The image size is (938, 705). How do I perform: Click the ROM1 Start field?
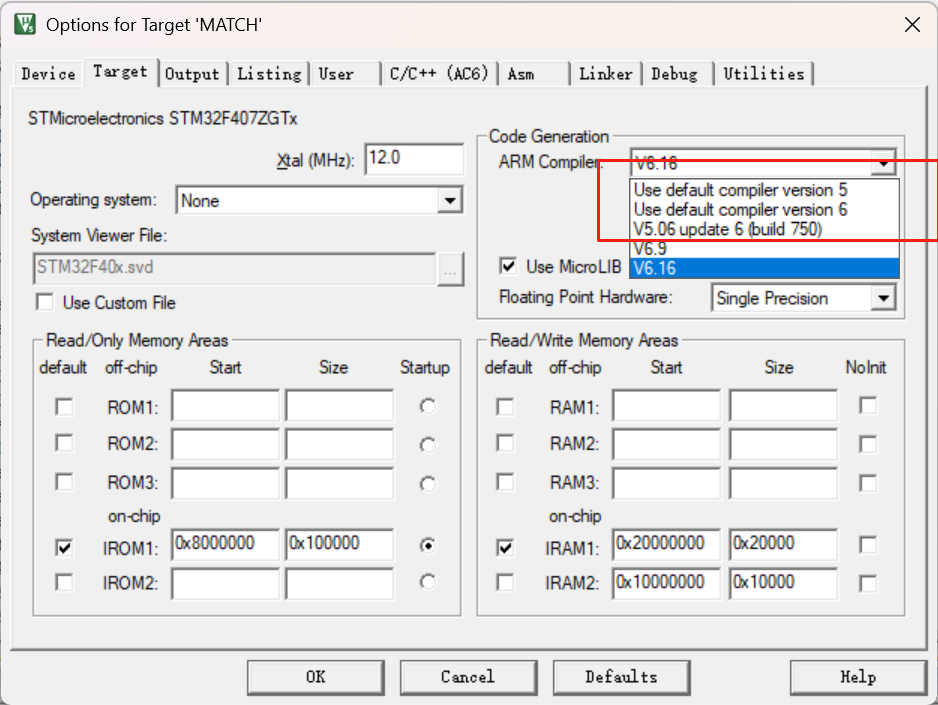click(x=226, y=406)
